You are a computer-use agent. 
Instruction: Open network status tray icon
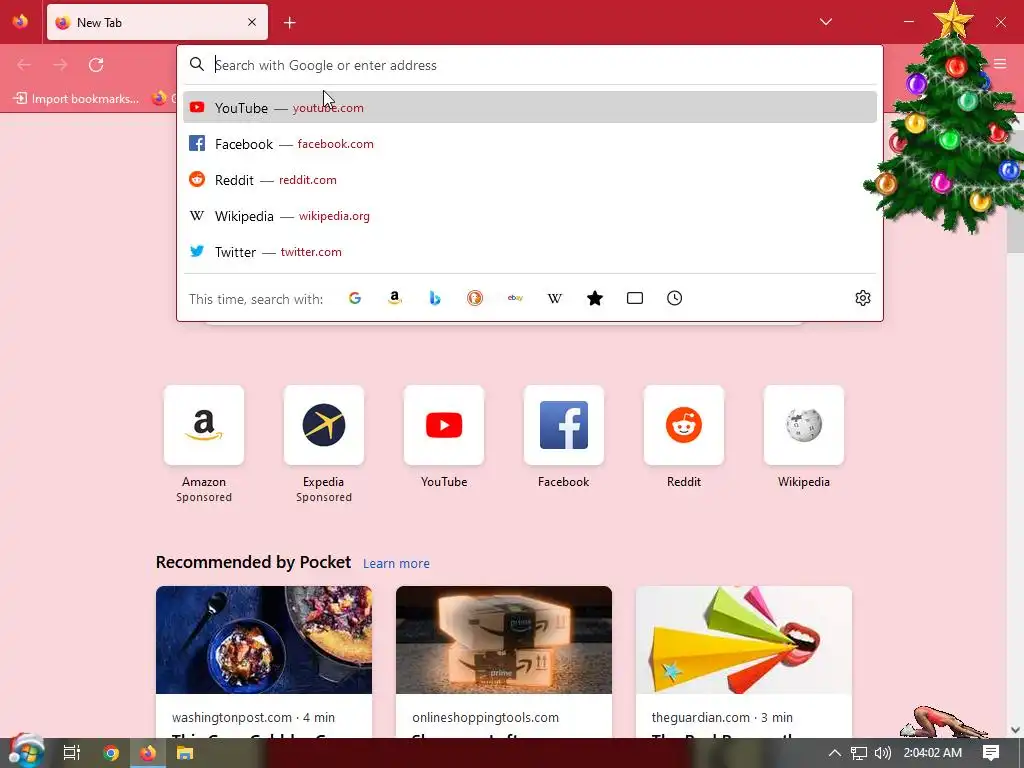coord(859,753)
